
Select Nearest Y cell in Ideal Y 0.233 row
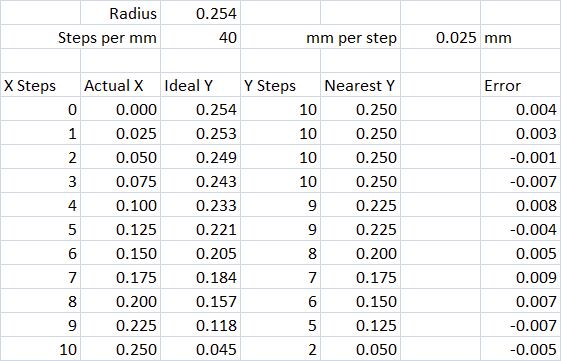coord(361,205)
